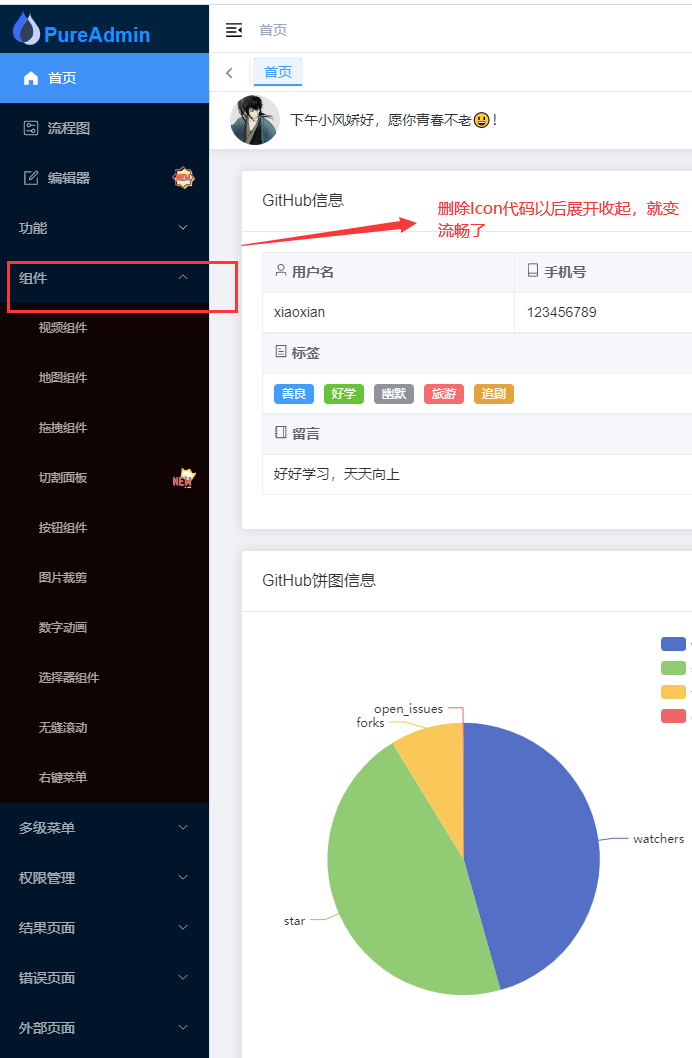
Task: Expand the 权限管理 chevron
Action: click(x=183, y=877)
